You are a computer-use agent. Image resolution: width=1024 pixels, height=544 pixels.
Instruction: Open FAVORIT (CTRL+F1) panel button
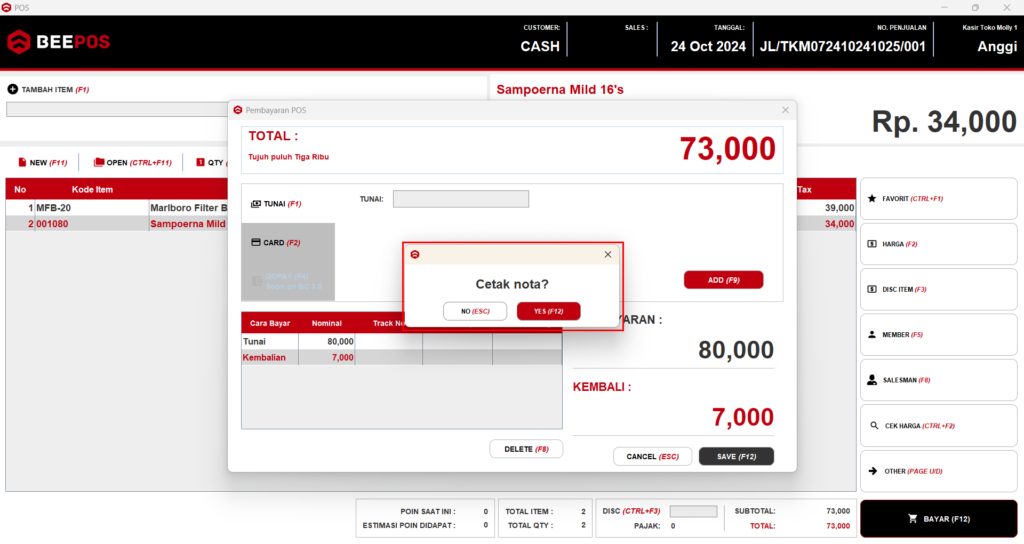point(938,199)
